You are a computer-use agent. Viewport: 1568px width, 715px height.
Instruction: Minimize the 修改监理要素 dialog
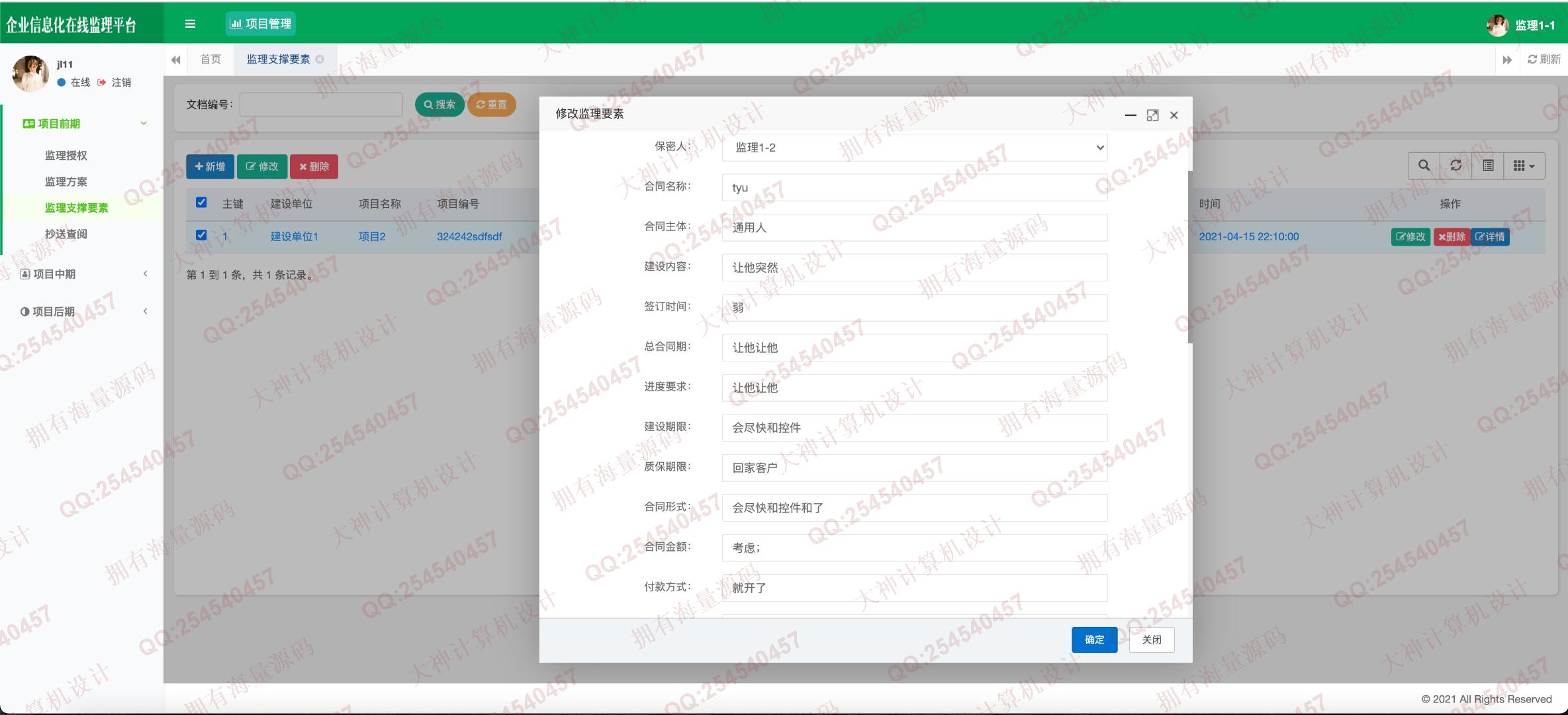[x=1130, y=115]
